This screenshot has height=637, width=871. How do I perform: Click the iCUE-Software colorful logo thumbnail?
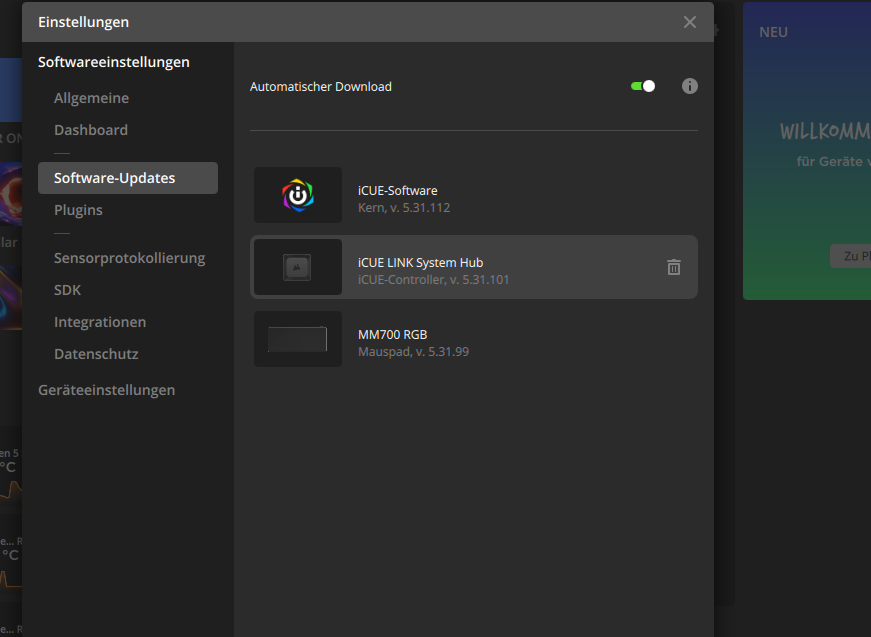(x=298, y=195)
